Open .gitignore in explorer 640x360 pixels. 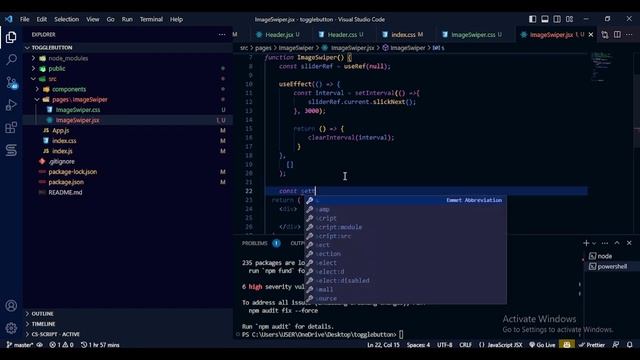point(61,162)
